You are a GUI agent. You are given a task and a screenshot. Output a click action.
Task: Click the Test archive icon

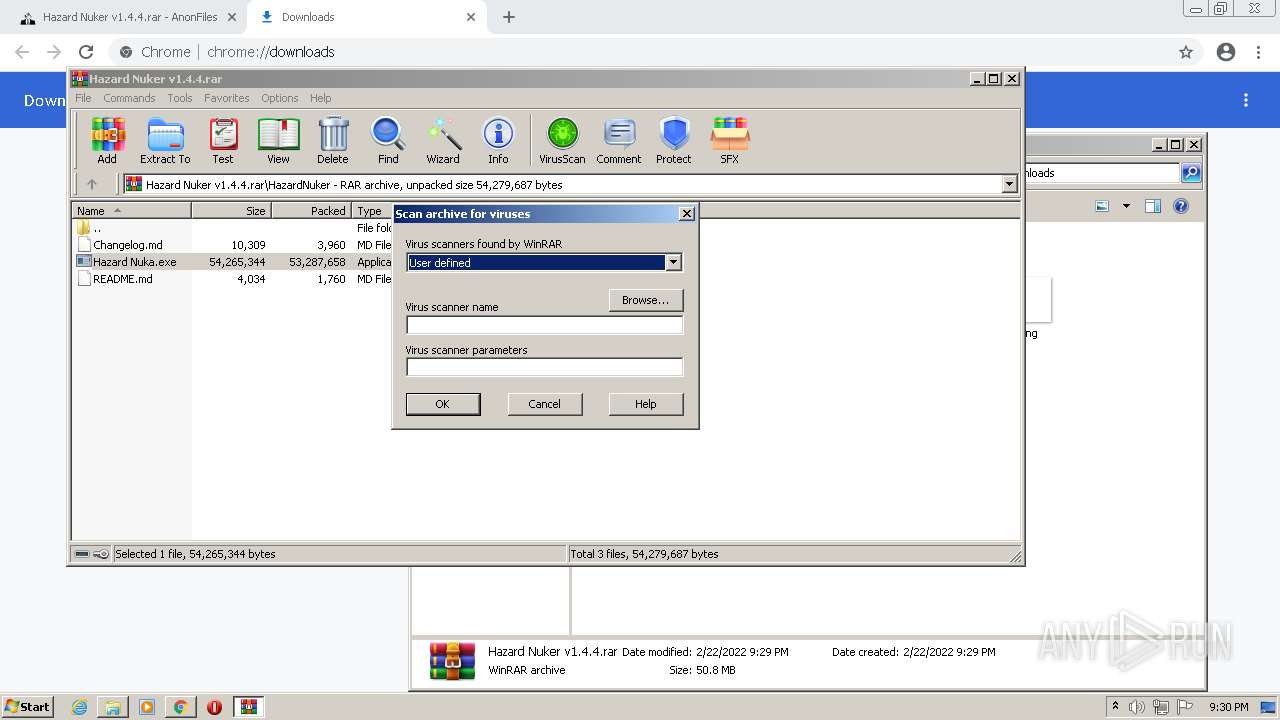[223, 140]
